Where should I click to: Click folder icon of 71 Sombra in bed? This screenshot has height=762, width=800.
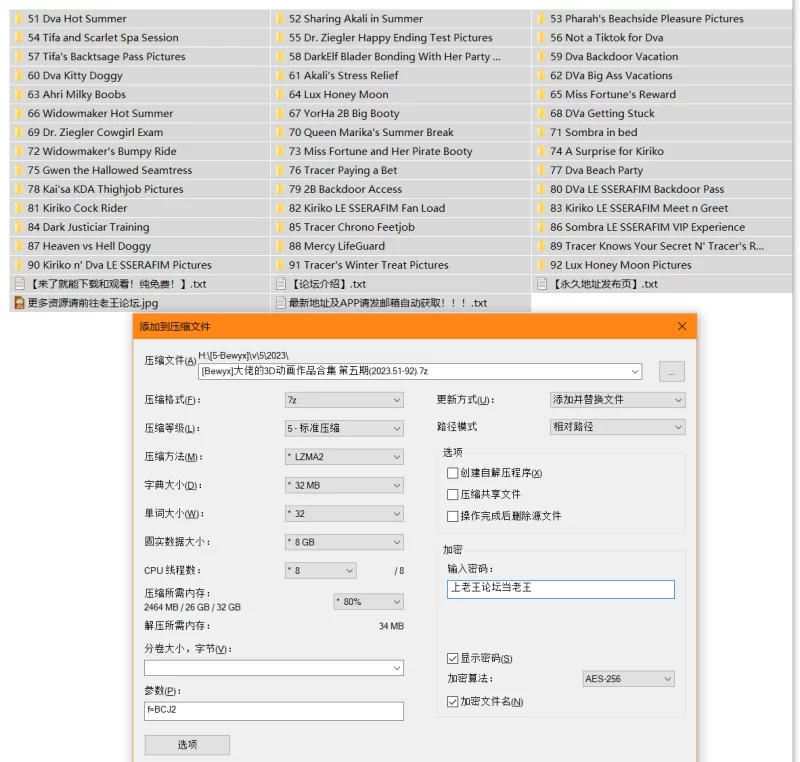point(541,132)
